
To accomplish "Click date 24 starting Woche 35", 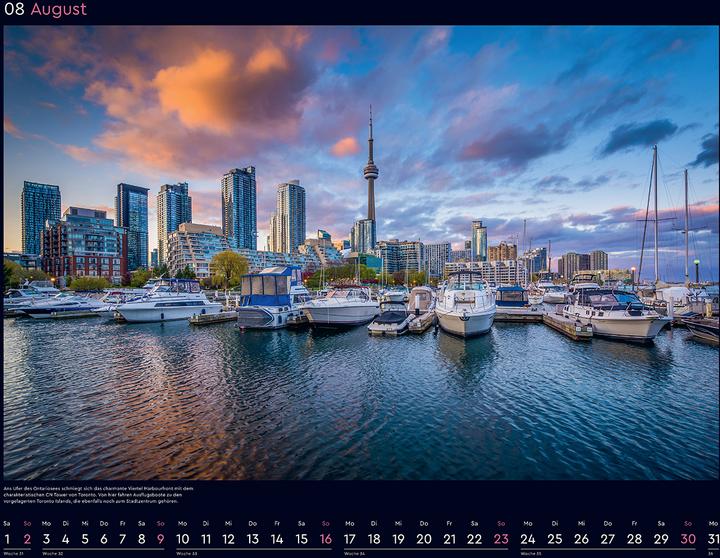I will (527, 539).
